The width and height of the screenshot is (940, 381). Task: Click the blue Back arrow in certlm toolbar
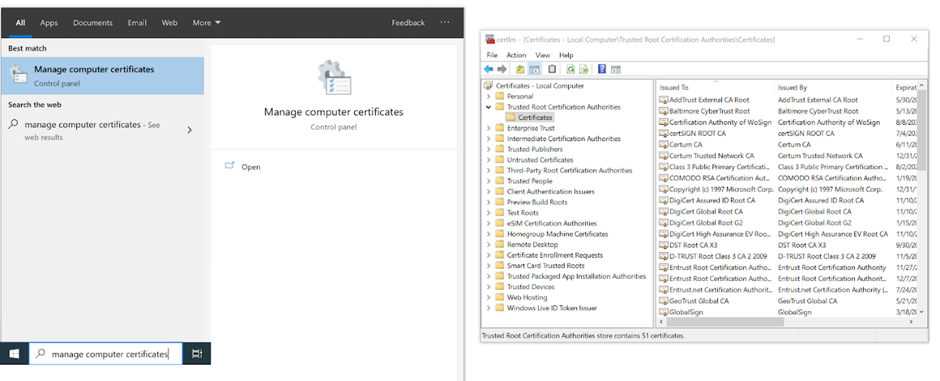[x=489, y=69]
